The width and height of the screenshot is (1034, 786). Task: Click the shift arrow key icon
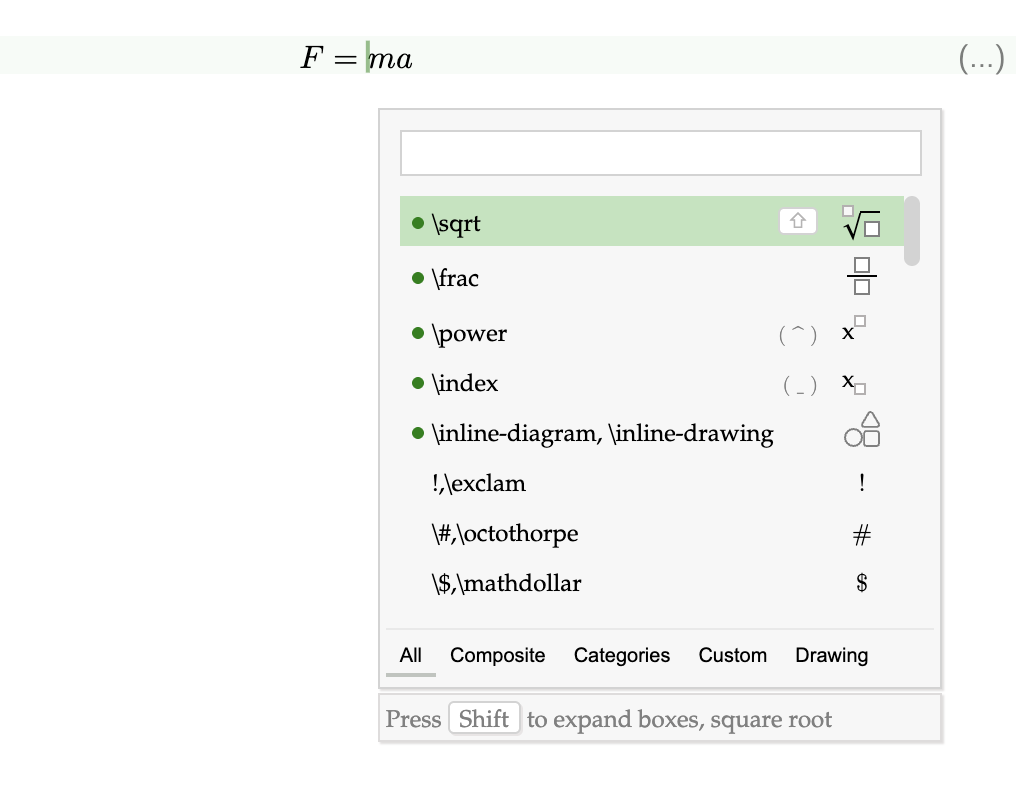[798, 222]
